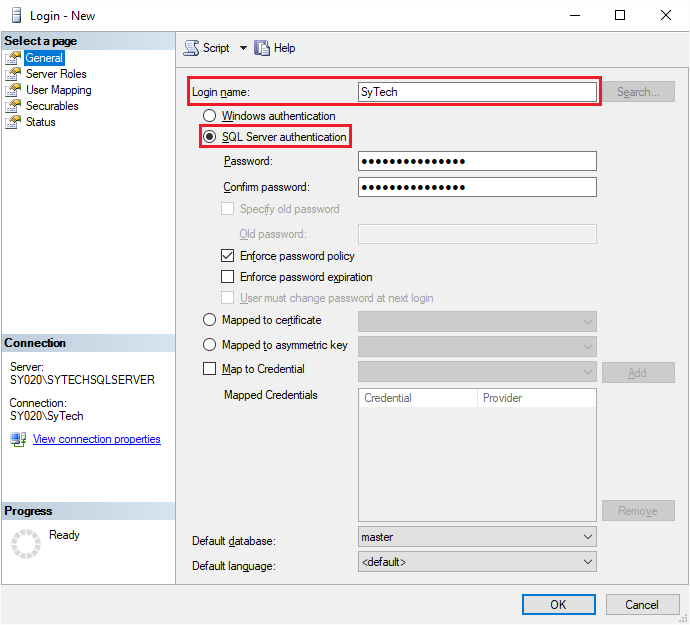This screenshot has height=625, width=690.
Task: Click the Search... button
Action: click(638, 92)
